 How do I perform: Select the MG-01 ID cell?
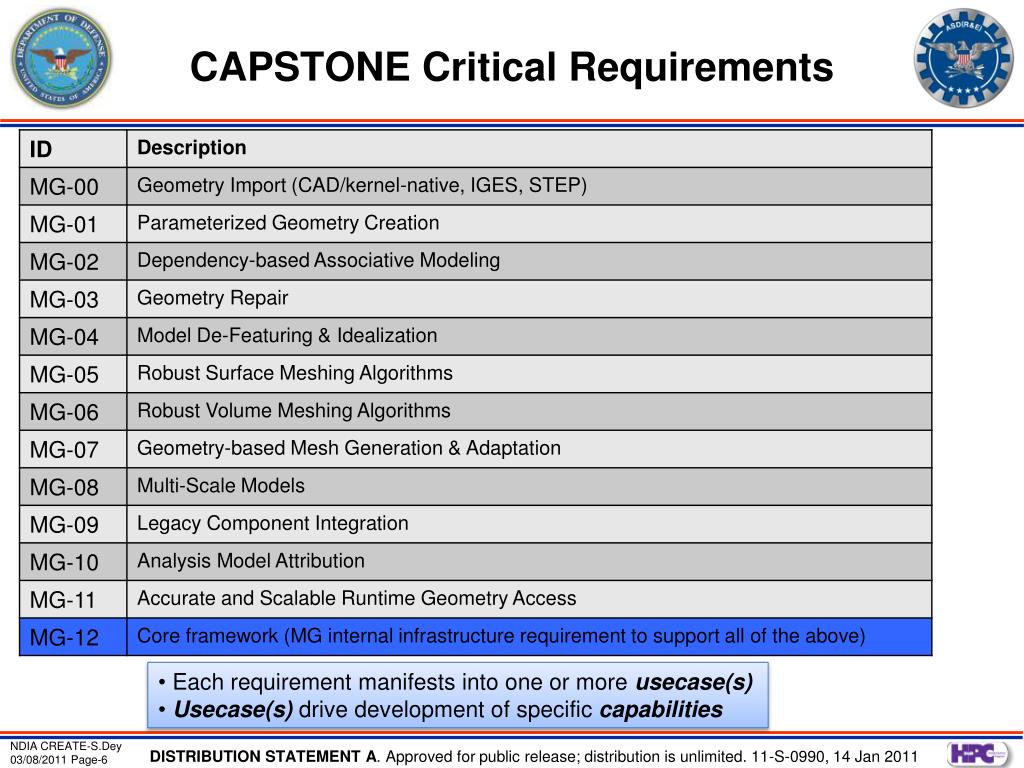point(73,224)
